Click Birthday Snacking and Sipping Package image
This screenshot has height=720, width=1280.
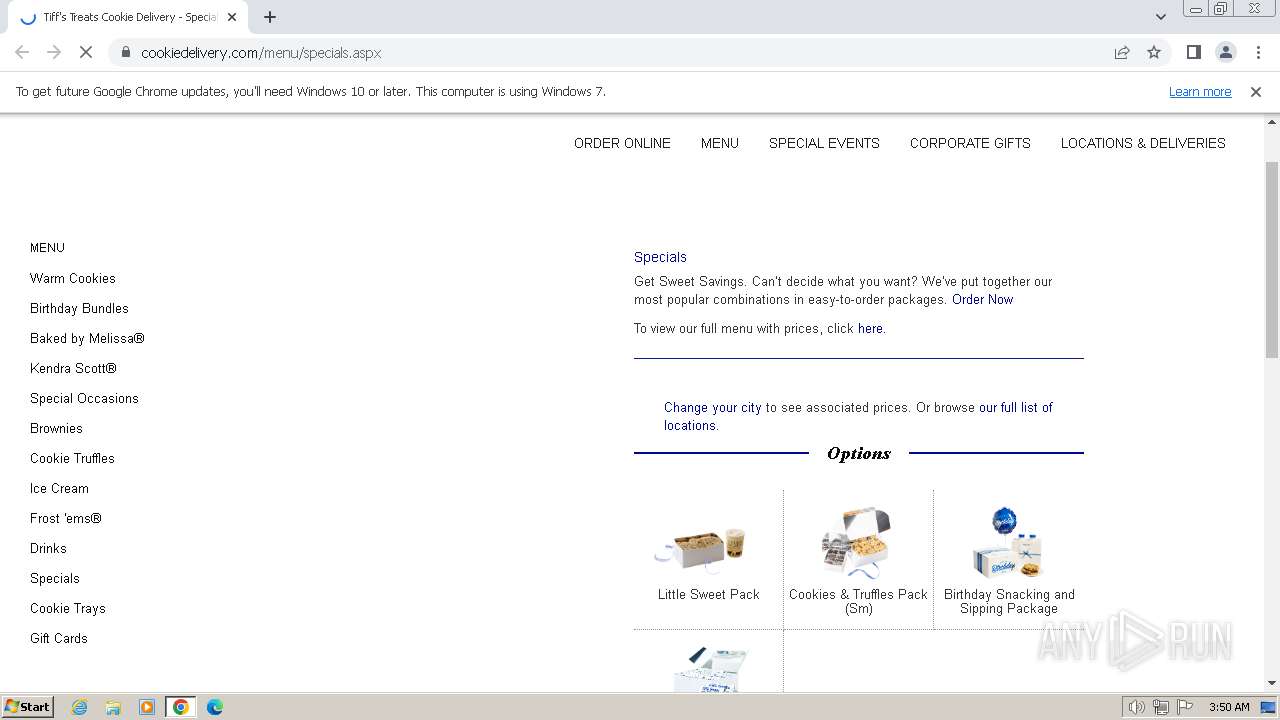pyautogui.click(x=1008, y=542)
